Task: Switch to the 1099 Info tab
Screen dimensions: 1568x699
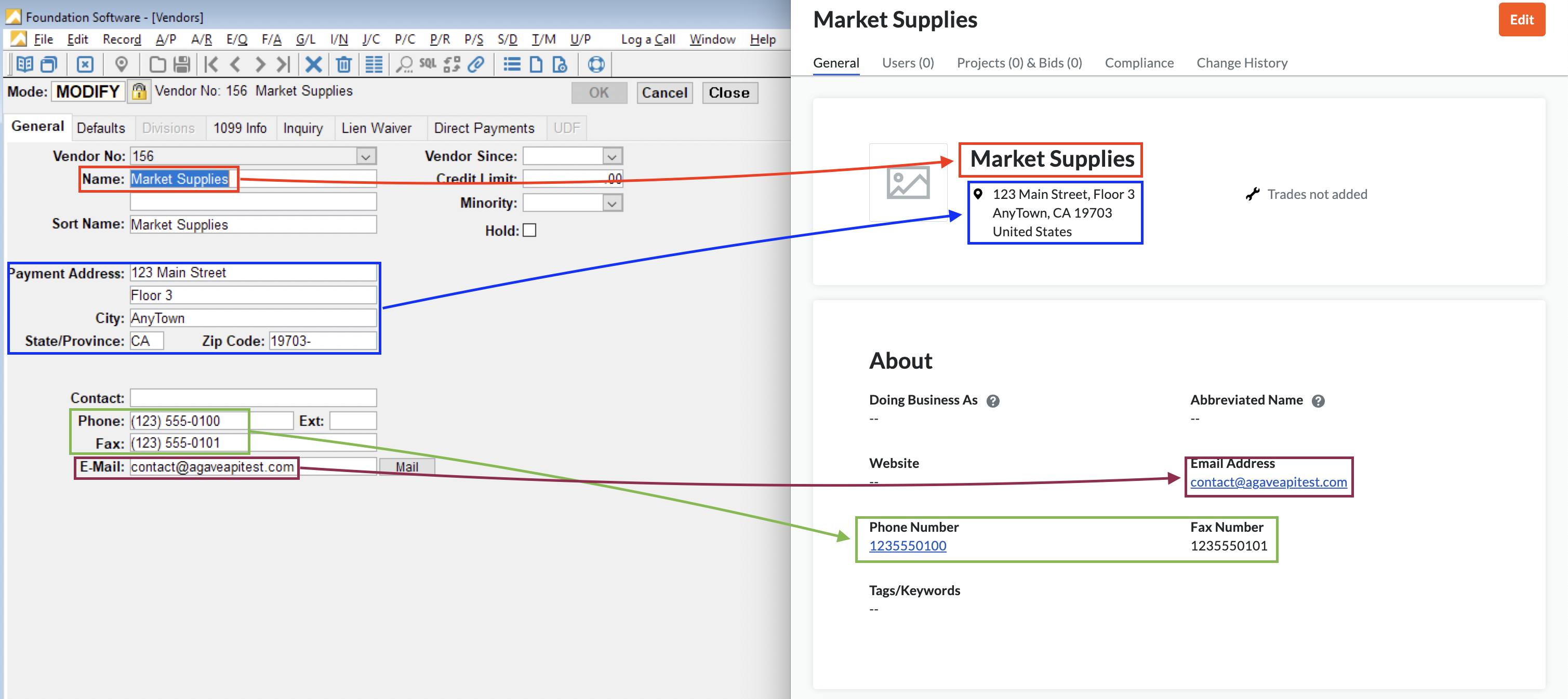Action: [x=240, y=128]
